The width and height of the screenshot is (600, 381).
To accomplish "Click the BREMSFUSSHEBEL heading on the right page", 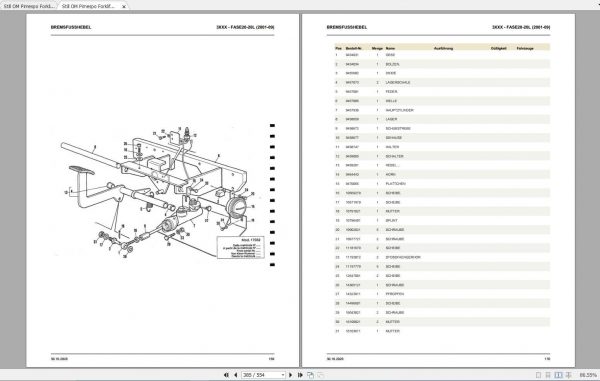I will [347, 27].
